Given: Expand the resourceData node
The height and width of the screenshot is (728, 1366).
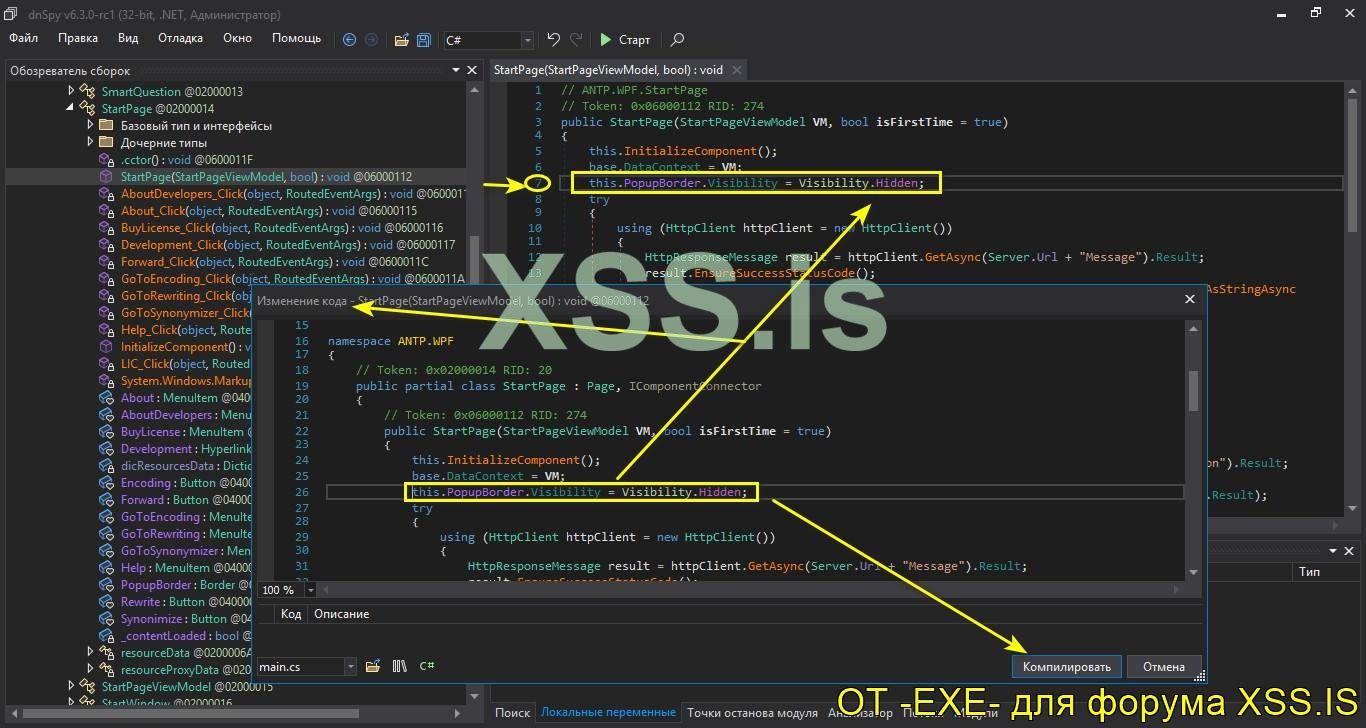Looking at the screenshot, I should point(90,652).
